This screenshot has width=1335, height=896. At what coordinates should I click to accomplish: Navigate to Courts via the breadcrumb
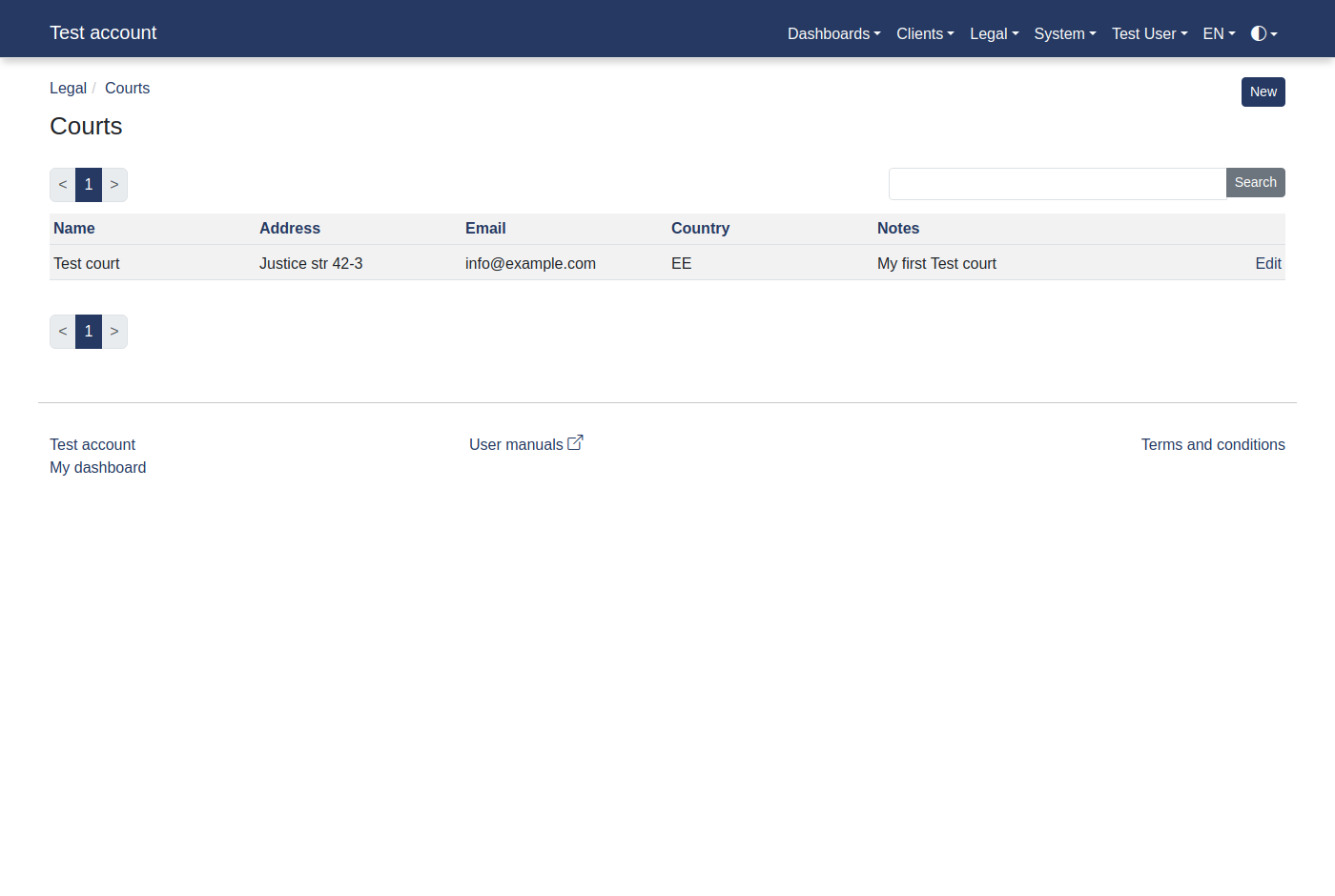(127, 88)
